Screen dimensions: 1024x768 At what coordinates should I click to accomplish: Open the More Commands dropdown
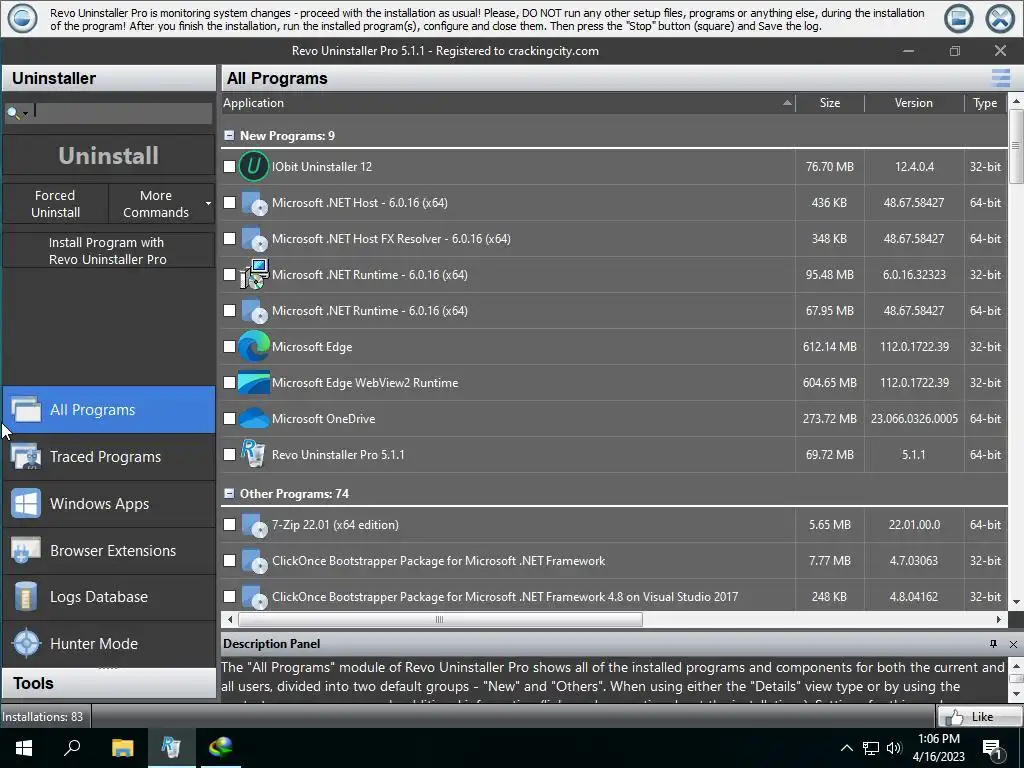coord(208,204)
